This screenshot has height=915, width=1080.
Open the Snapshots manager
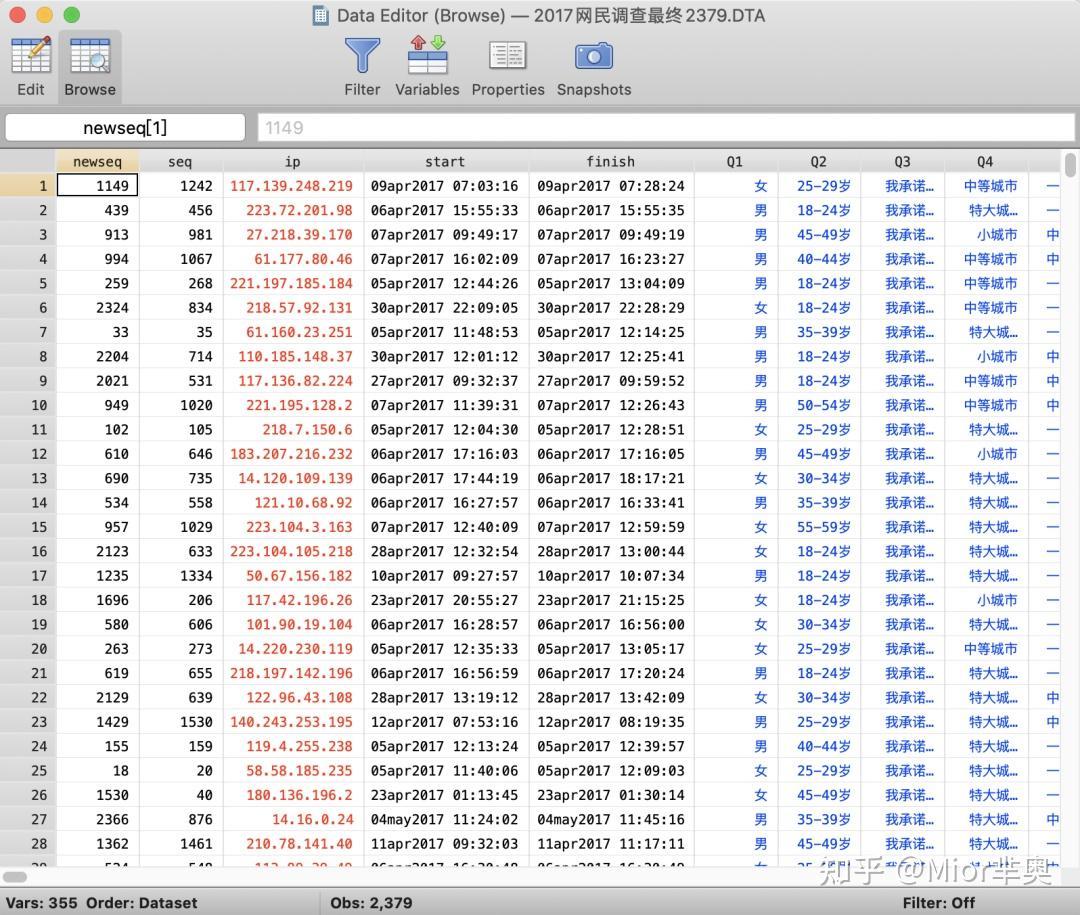(x=593, y=65)
